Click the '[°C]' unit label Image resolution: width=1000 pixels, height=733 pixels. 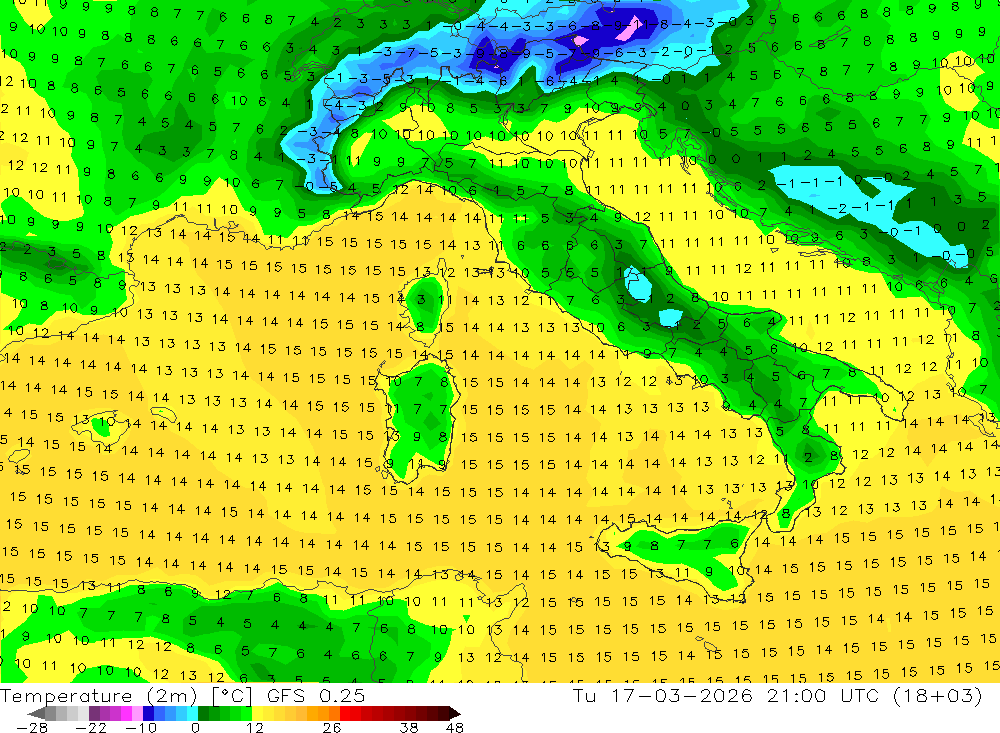pyautogui.click(x=232, y=696)
